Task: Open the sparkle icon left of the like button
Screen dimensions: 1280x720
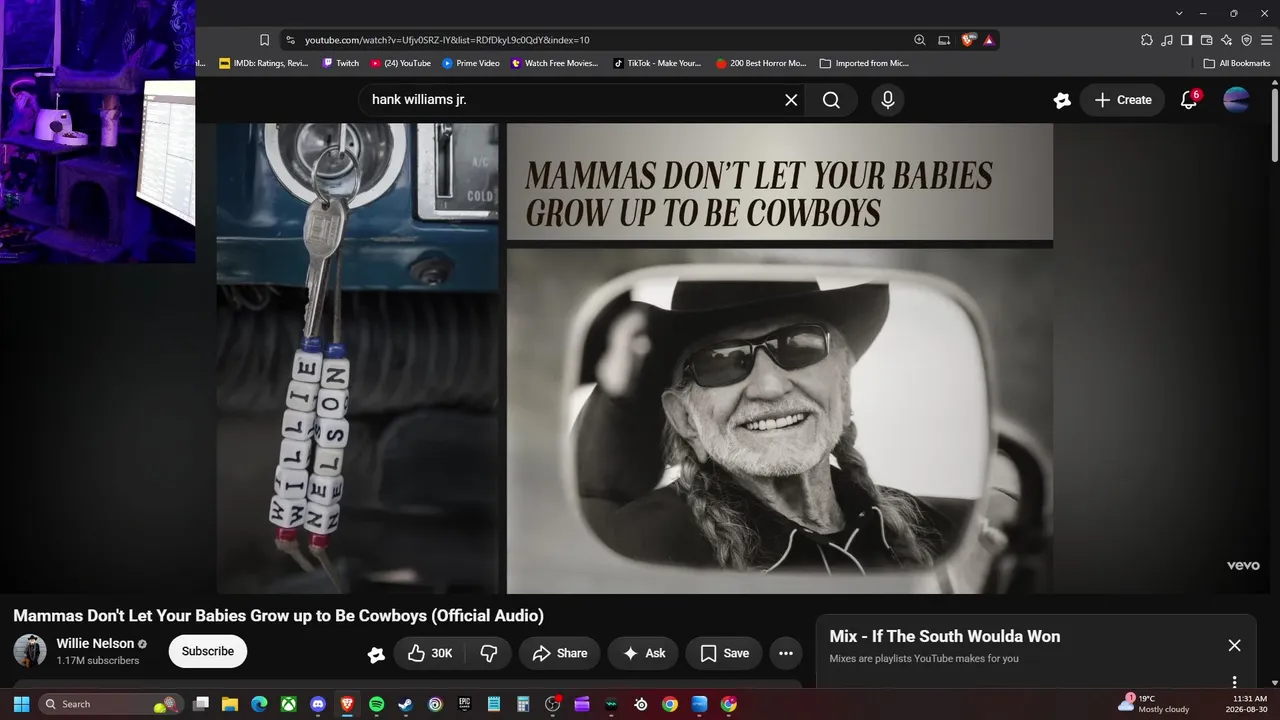Action: (x=376, y=654)
